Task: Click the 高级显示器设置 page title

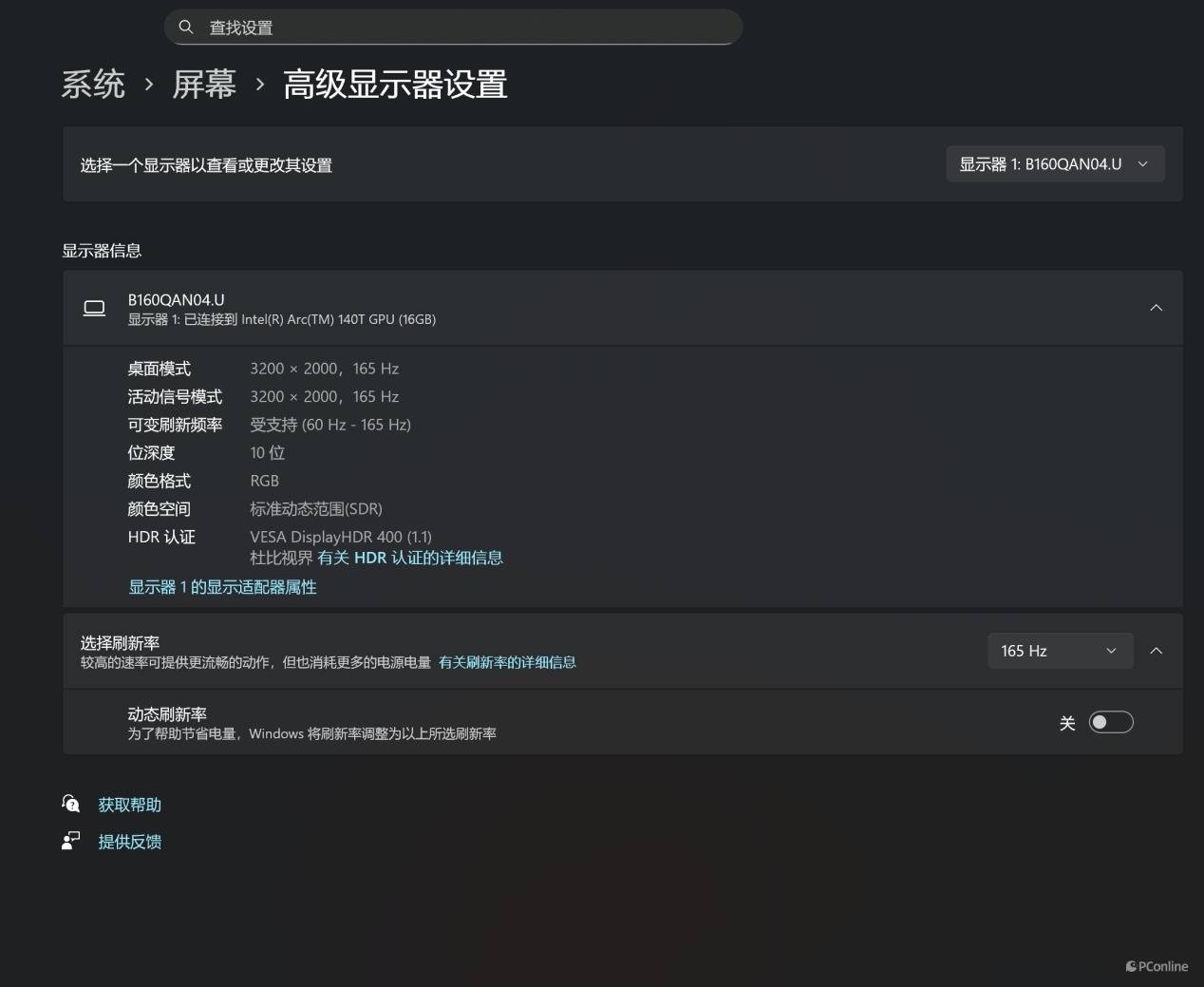Action: [x=395, y=85]
